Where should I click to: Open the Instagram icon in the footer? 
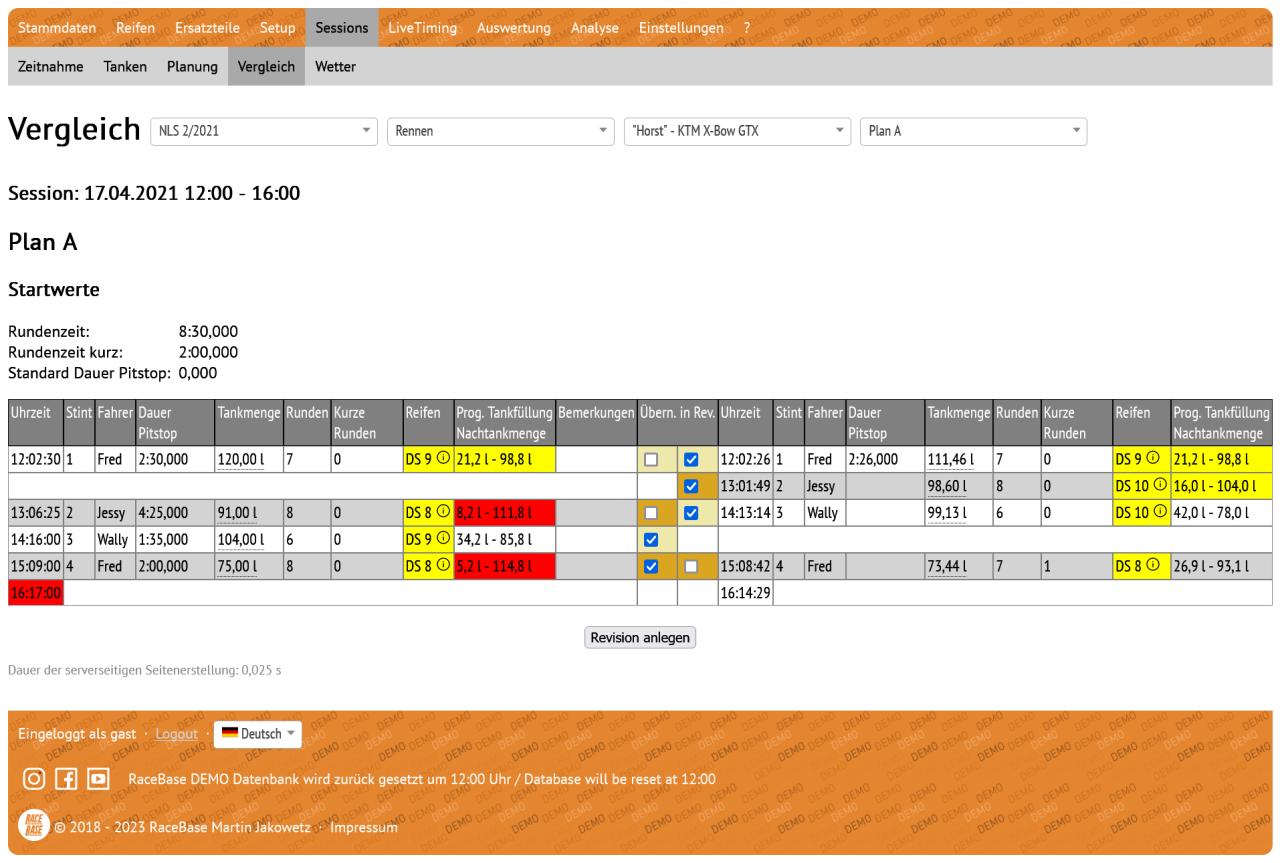click(34, 779)
